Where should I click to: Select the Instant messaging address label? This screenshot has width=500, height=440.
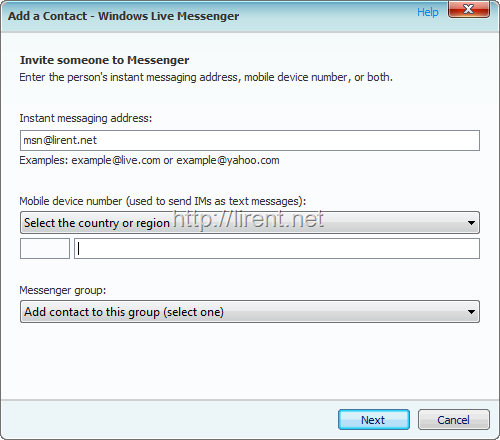86,118
